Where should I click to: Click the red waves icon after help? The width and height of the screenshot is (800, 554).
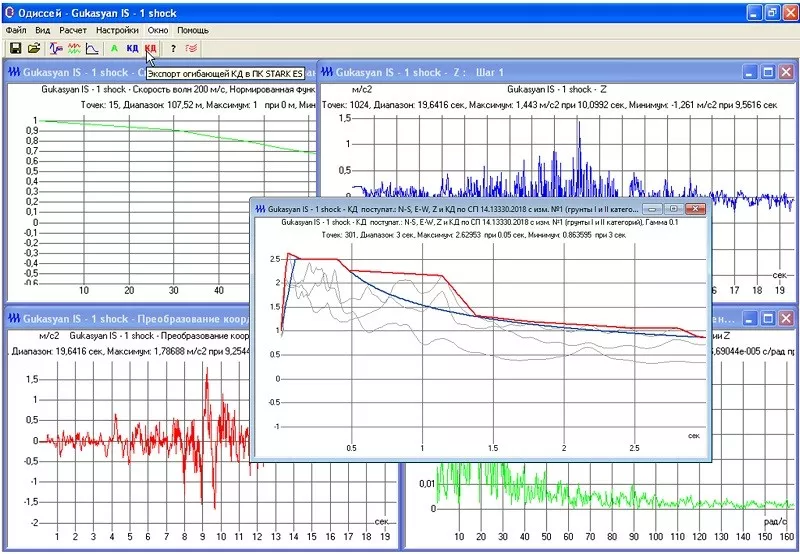[191, 48]
